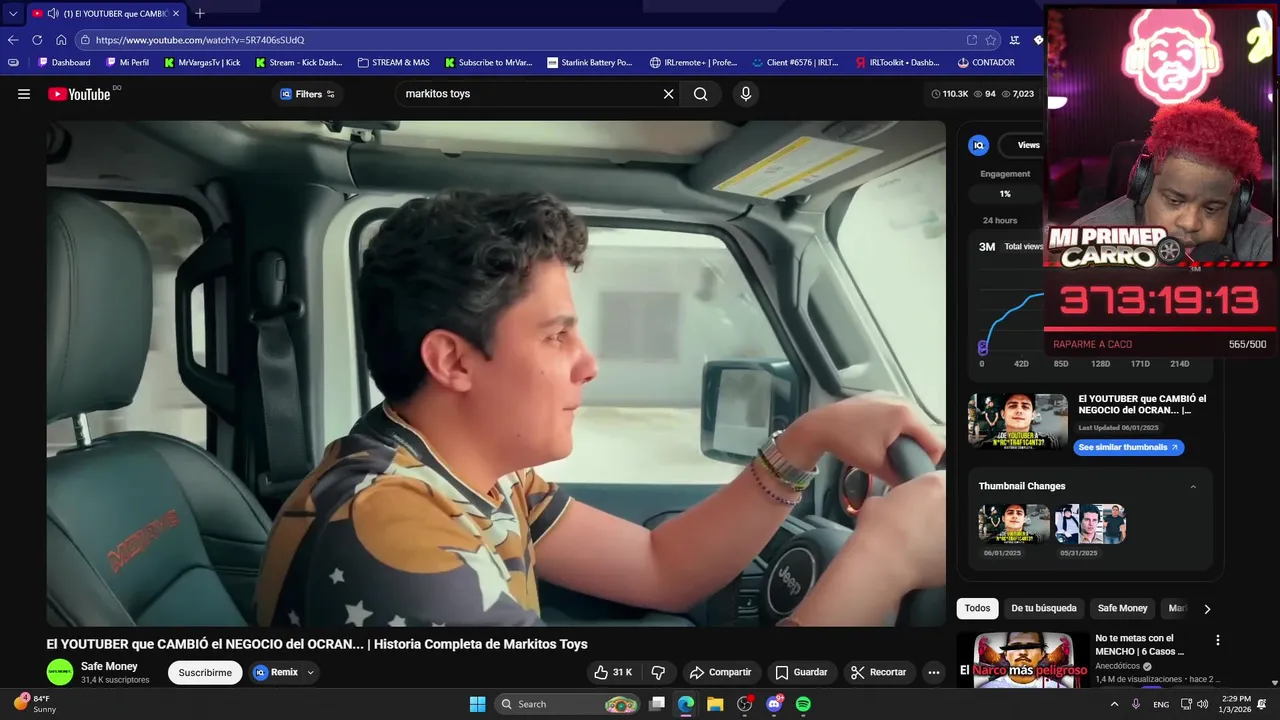Open the 'Mi Perfil' bookmark
1280x720 pixels.
127,62
